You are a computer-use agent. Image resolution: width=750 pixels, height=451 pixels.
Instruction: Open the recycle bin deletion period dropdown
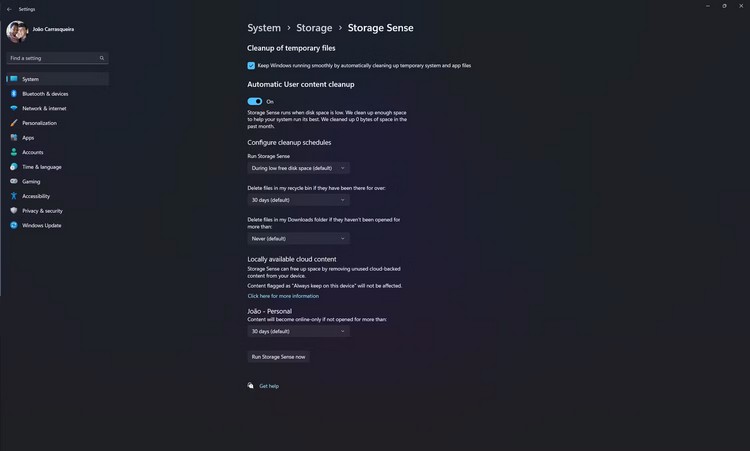[298, 200]
